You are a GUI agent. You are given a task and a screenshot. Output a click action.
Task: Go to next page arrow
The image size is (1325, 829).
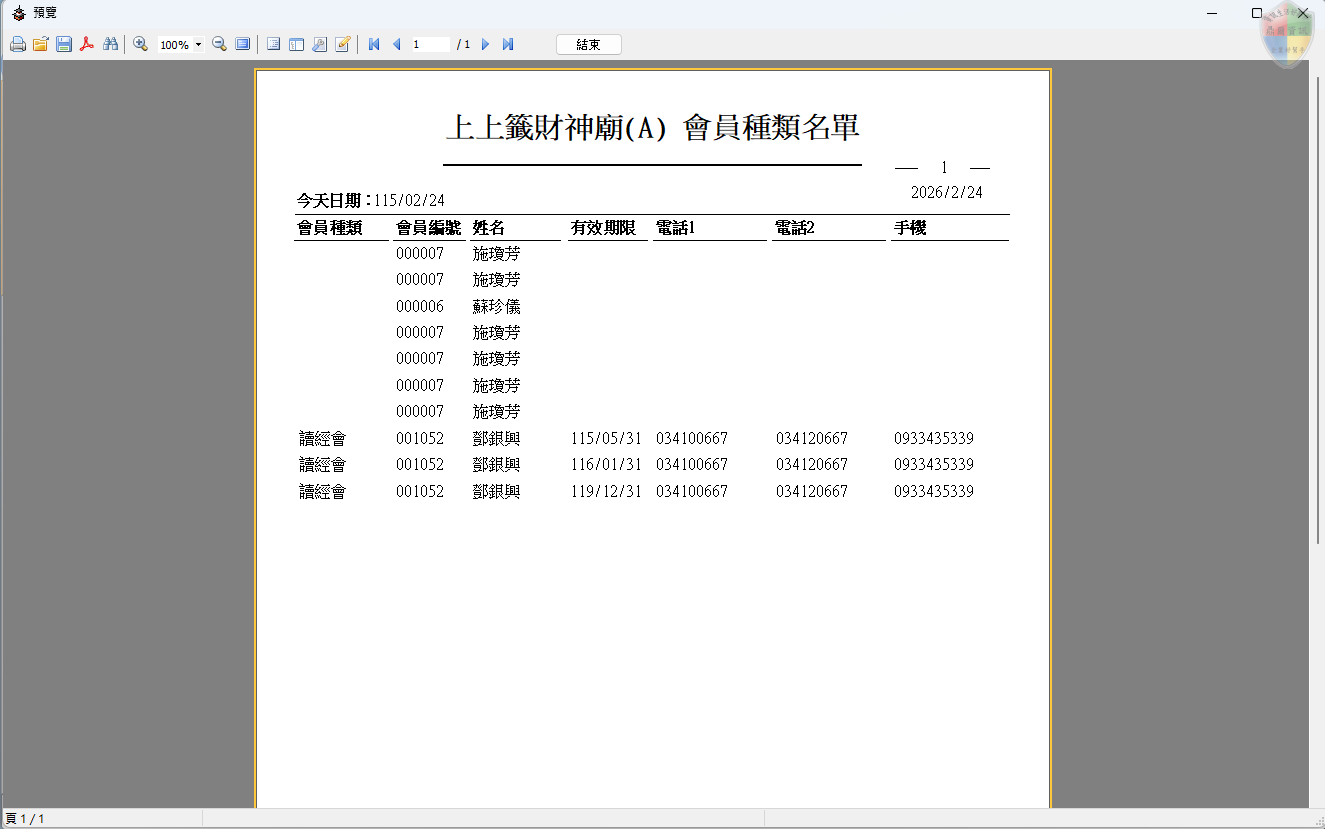[485, 45]
